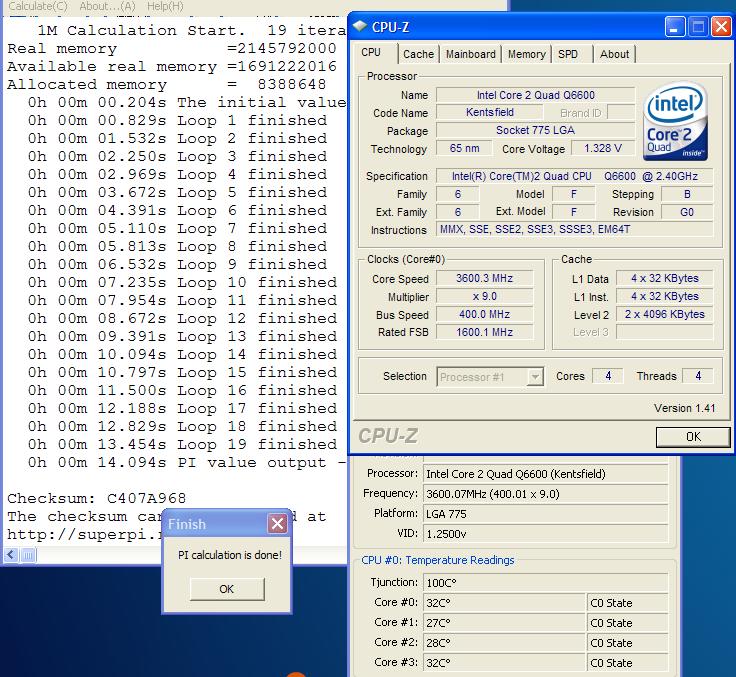736x677 pixels.
Task: Open the Processor #1 selection dropdown
Action: pyautogui.click(x=490, y=377)
